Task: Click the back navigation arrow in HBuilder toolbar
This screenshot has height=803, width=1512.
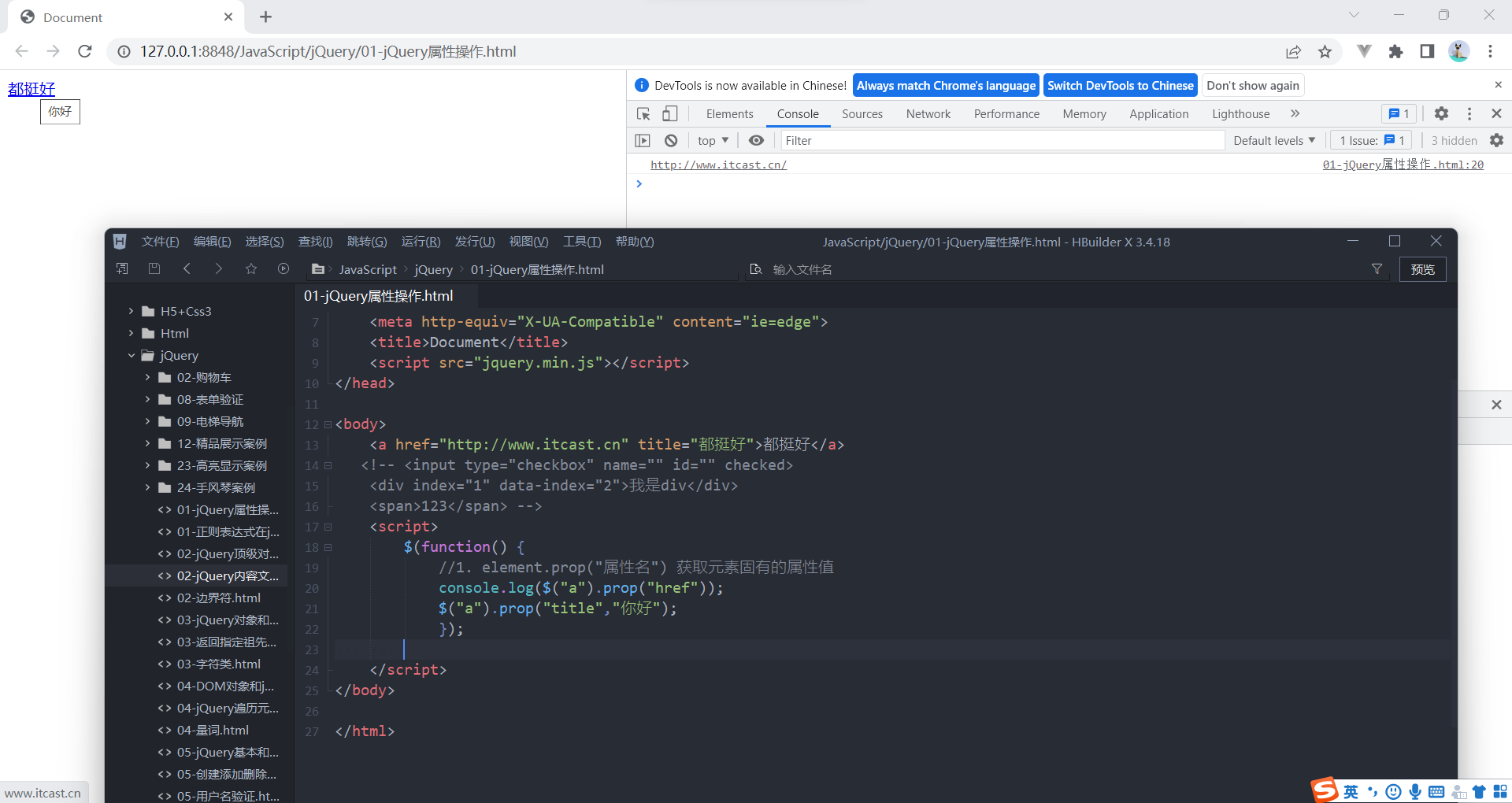Action: point(187,268)
